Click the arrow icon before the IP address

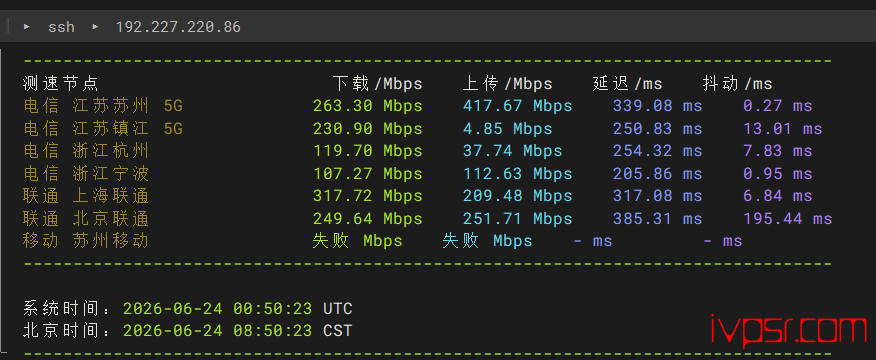point(96,26)
